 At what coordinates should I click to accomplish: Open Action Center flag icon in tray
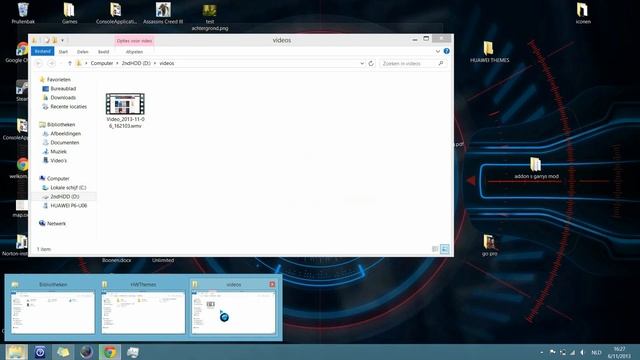[552, 352]
